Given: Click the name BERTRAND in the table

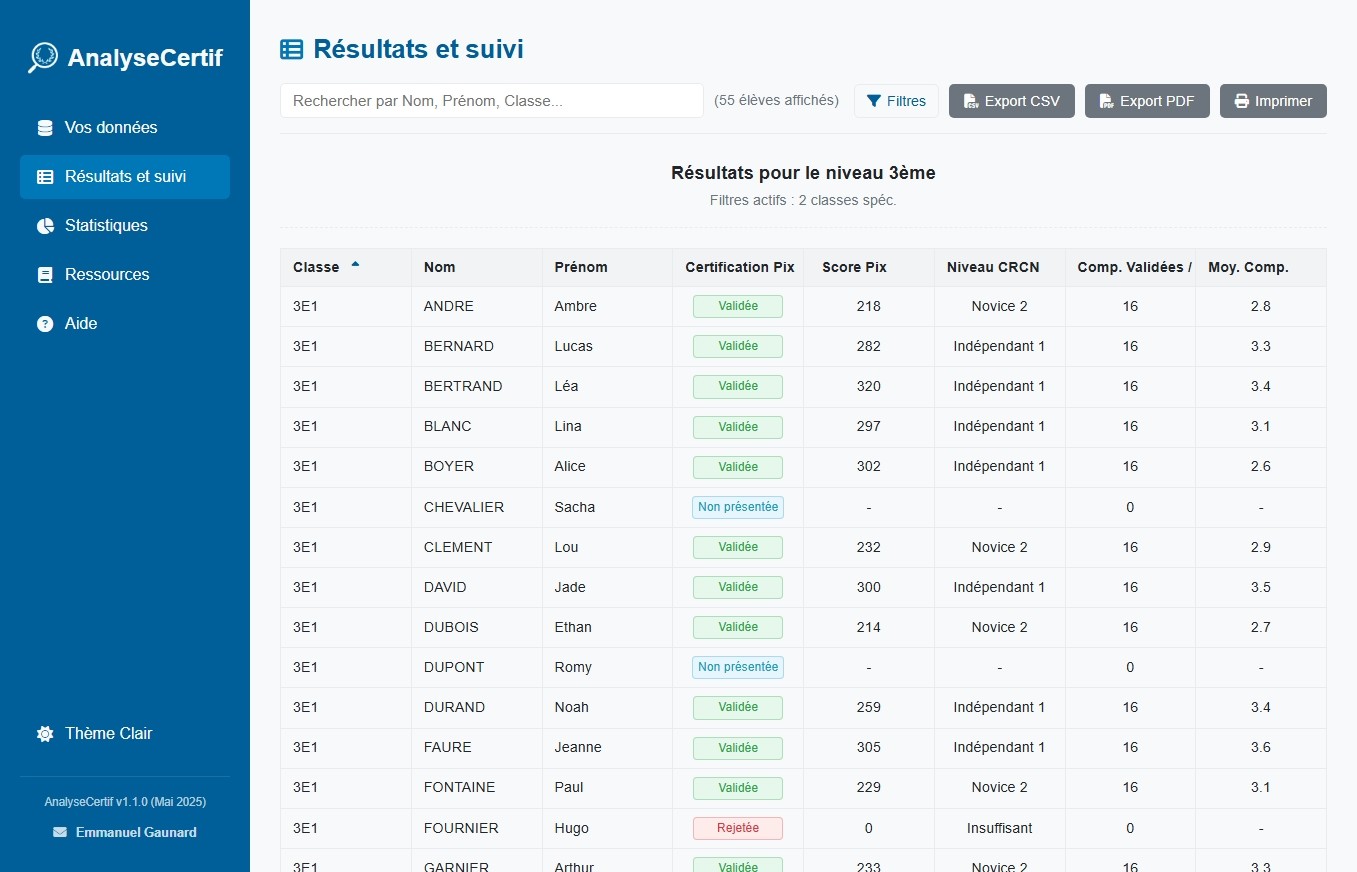Looking at the screenshot, I should pos(463,387).
